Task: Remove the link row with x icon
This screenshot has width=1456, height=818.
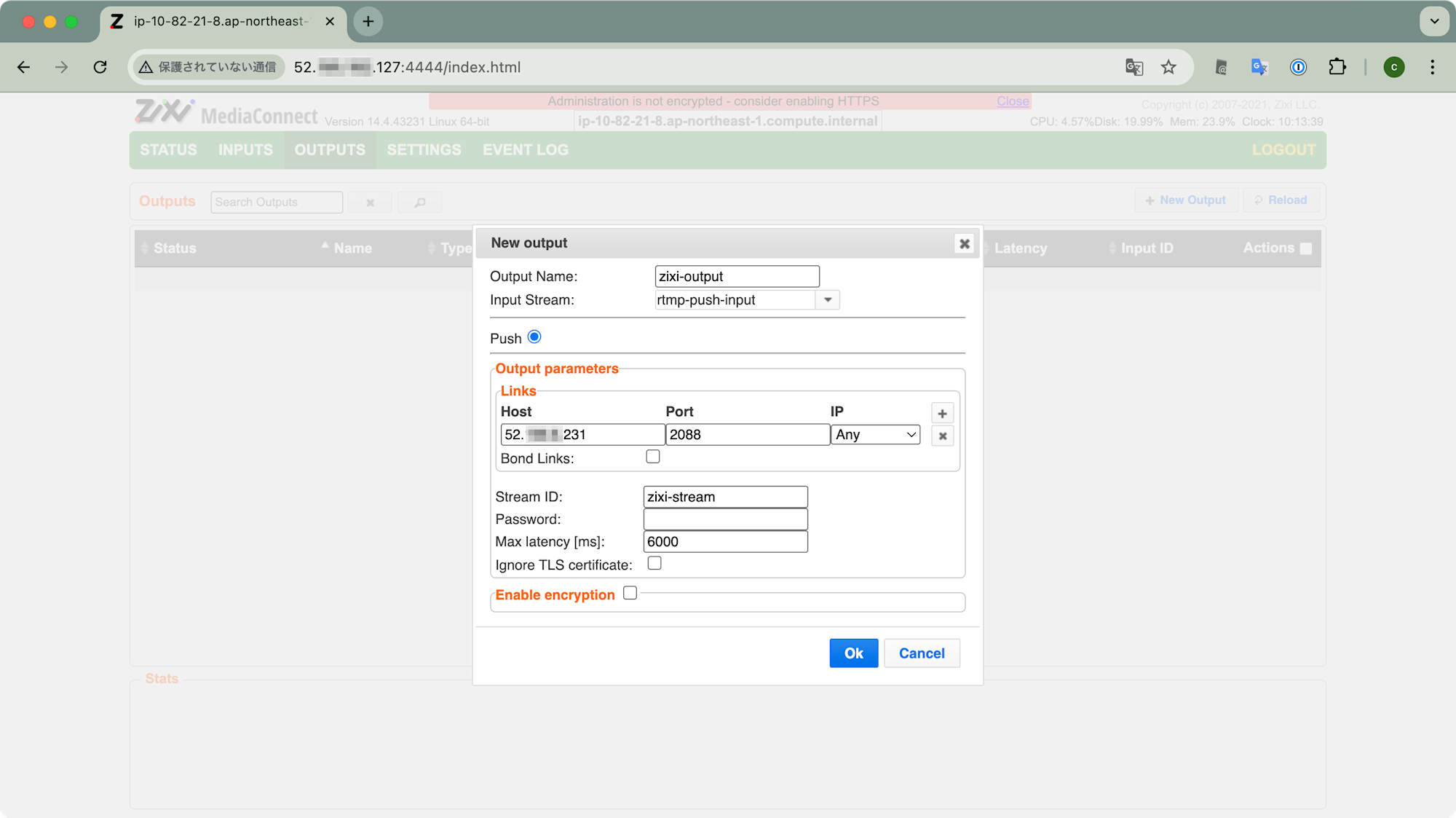Action: coord(942,436)
